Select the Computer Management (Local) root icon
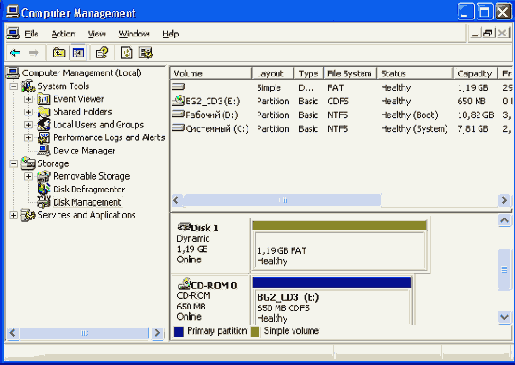Image resolution: width=515 pixels, height=365 pixels. [x=13, y=73]
